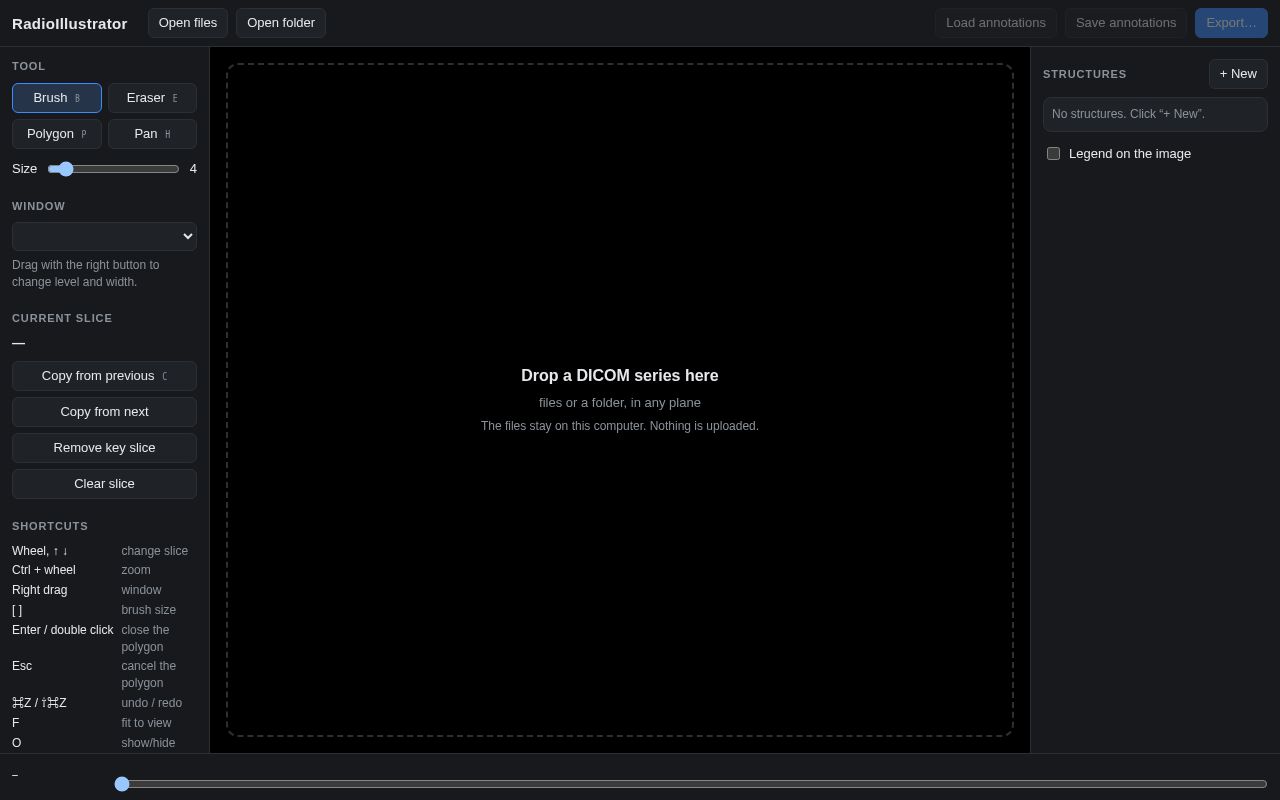Image resolution: width=1280 pixels, height=800 pixels.
Task: Click the 'No structures' message box
Action: (x=1155, y=114)
